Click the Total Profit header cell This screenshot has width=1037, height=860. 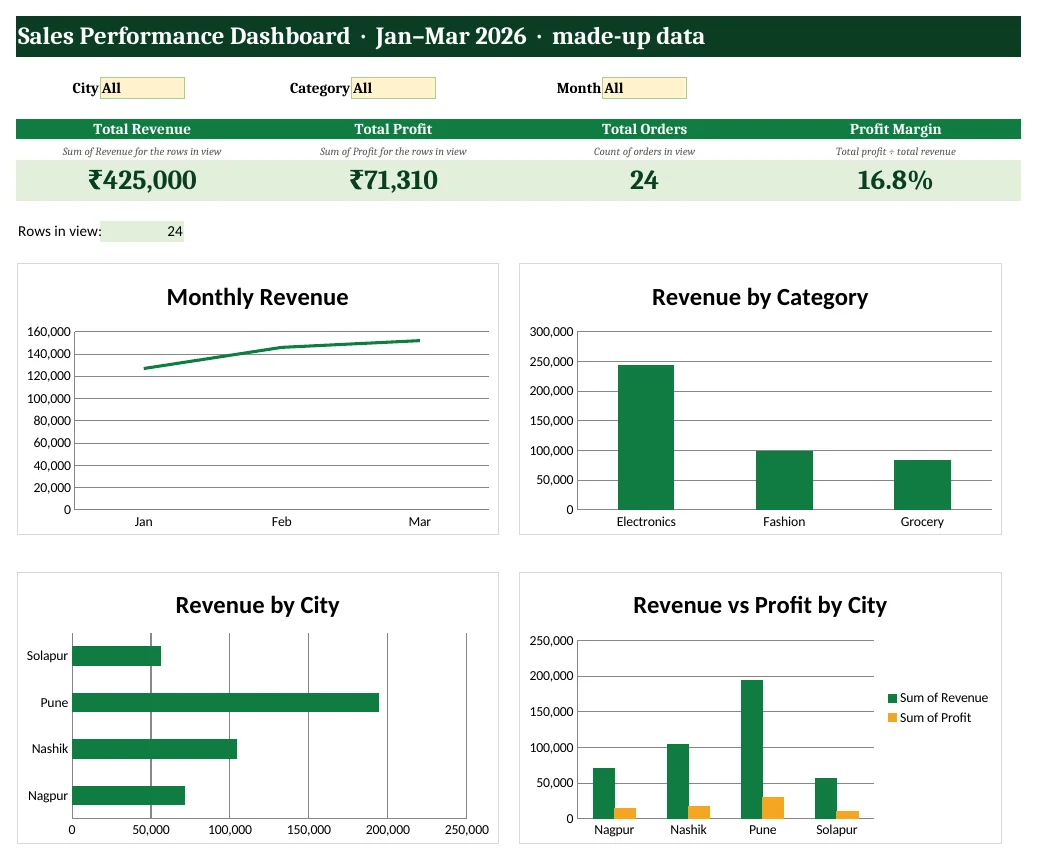click(393, 129)
